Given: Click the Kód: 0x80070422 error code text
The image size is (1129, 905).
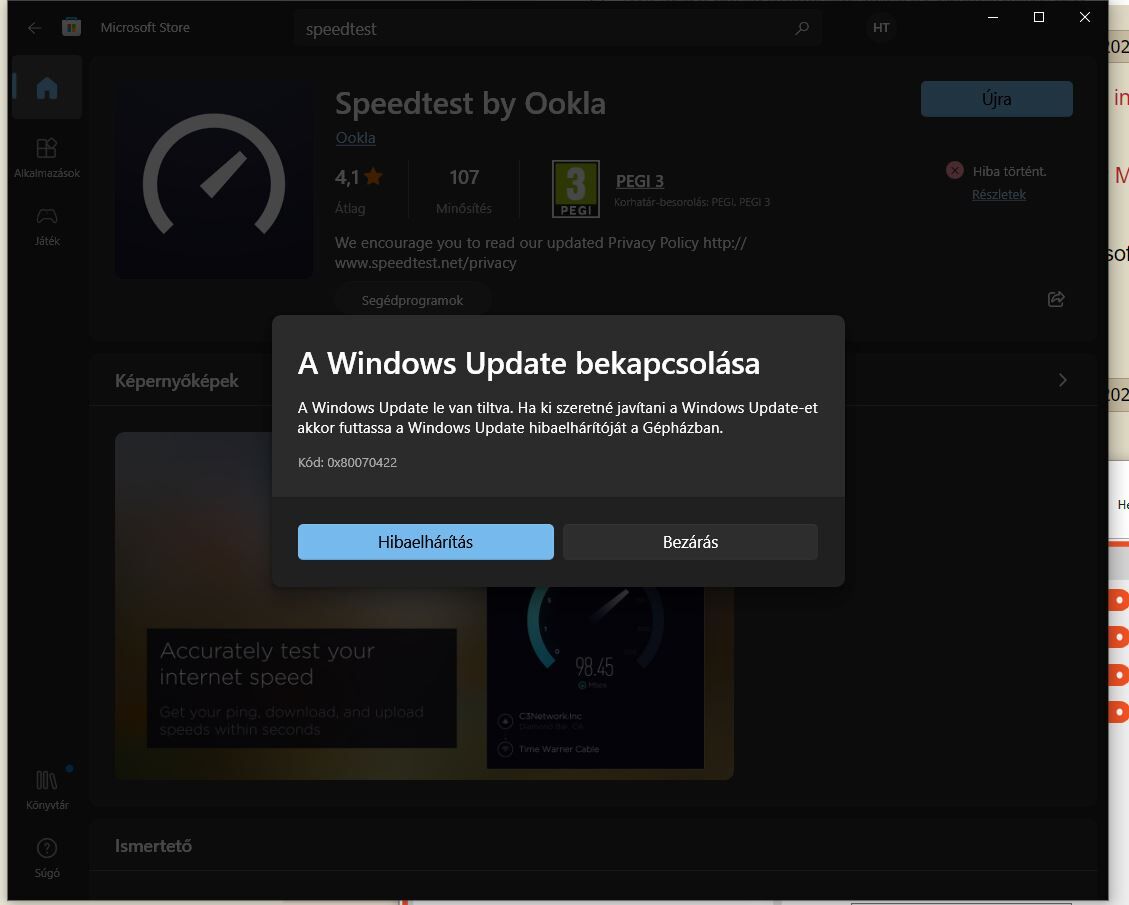Looking at the screenshot, I should click(x=347, y=462).
